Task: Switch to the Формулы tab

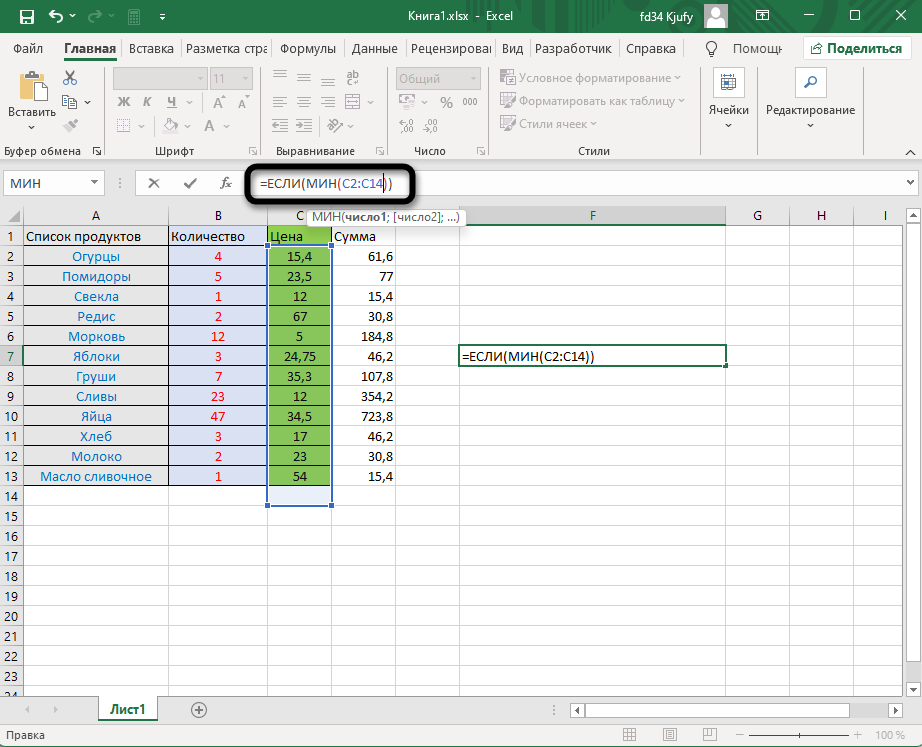Action: (x=308, y=49)
